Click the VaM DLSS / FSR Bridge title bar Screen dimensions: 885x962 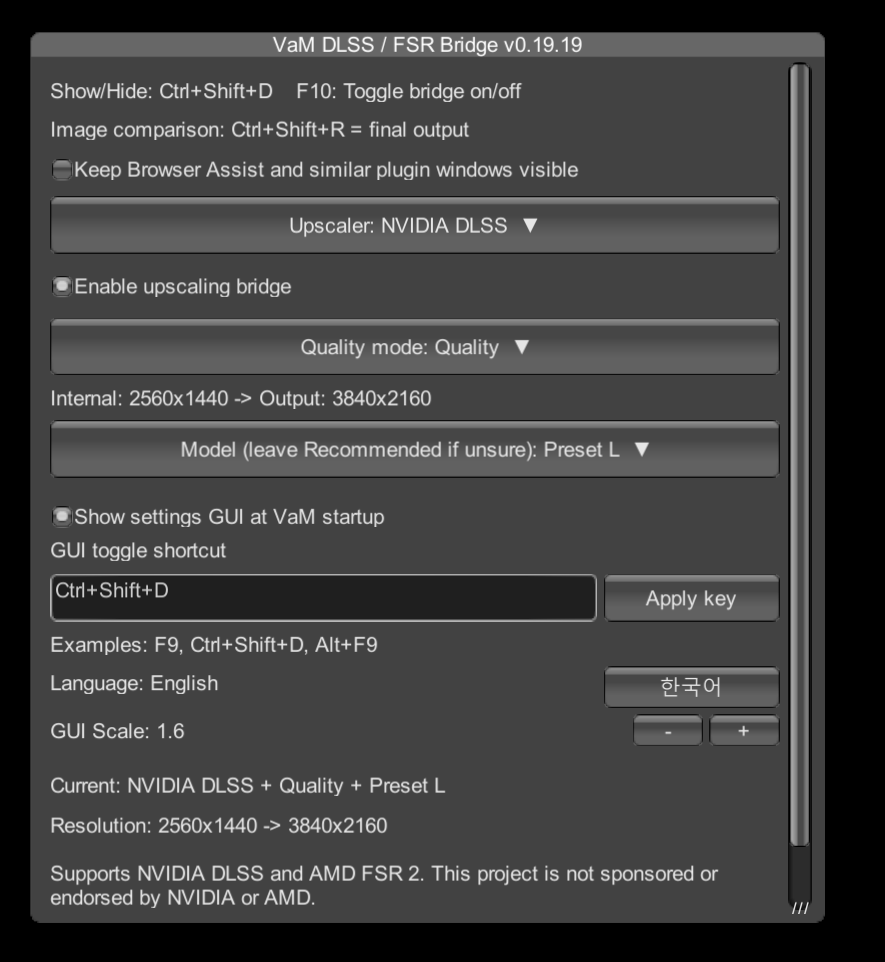[428, 45]
